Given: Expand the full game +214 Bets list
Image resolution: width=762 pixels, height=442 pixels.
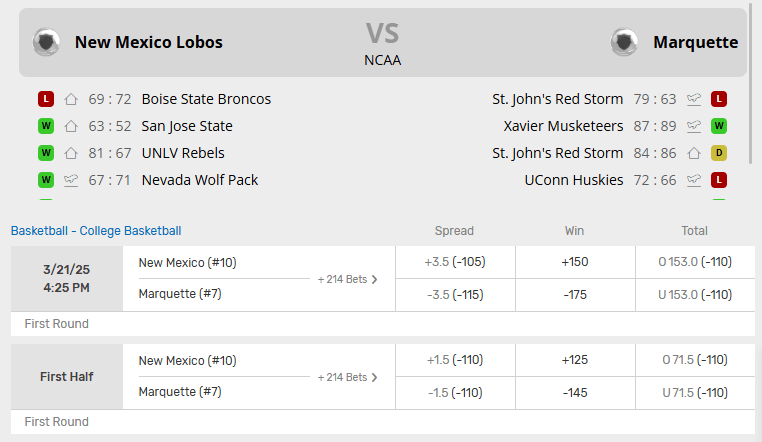Looking at the screenshot, I should point(347,279).
